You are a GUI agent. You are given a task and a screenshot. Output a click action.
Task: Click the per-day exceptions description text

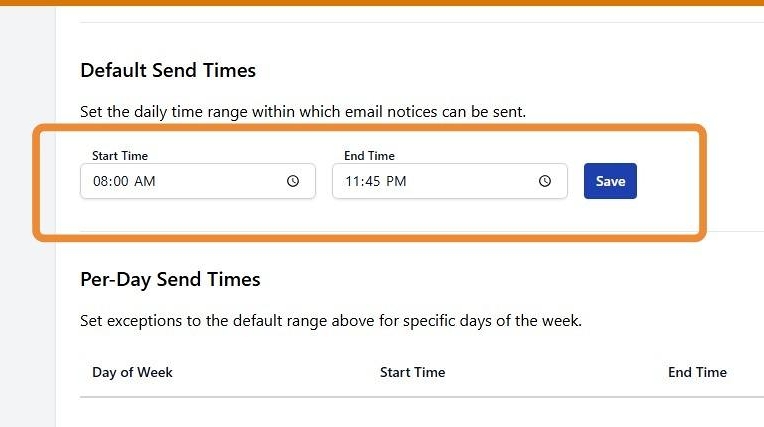pos(330,322)
